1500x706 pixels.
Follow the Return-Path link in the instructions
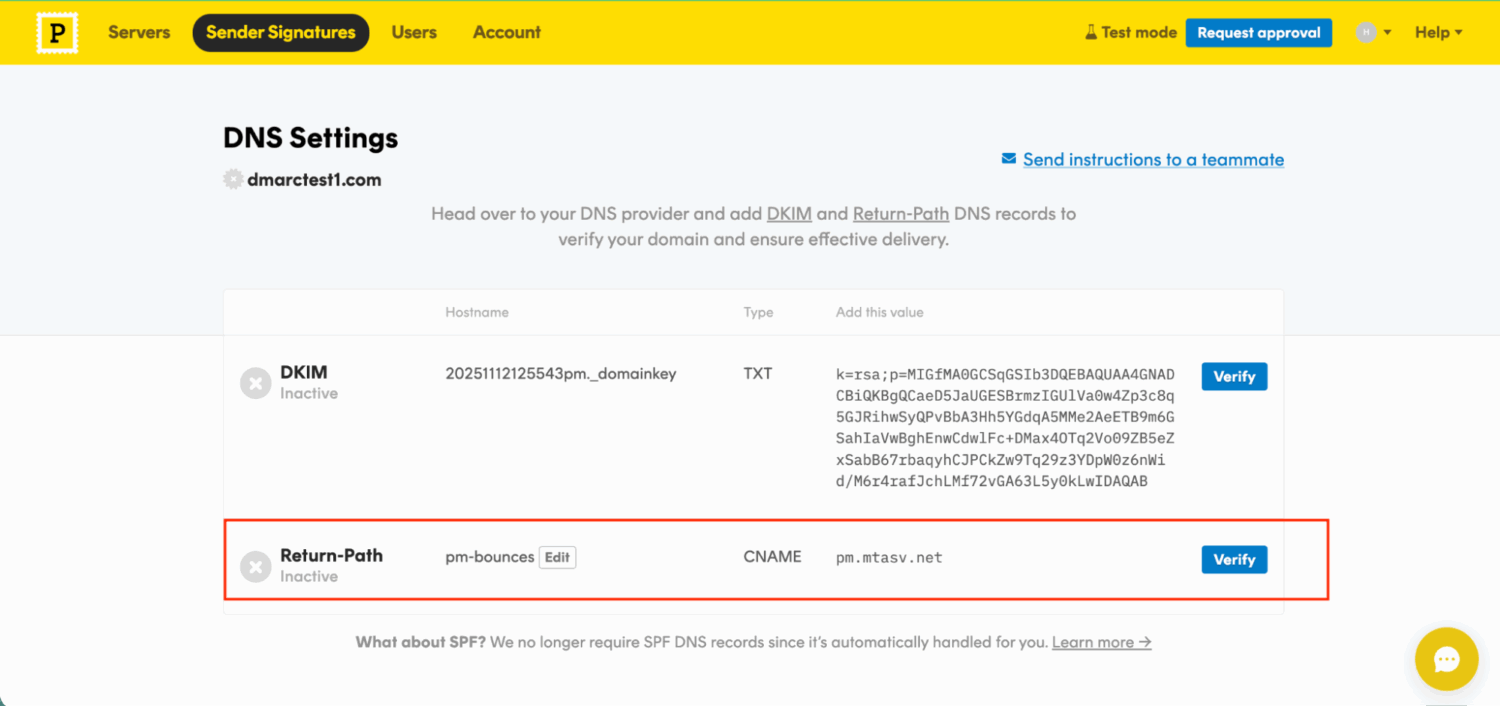pyautogui.click(x=901, y=214)
